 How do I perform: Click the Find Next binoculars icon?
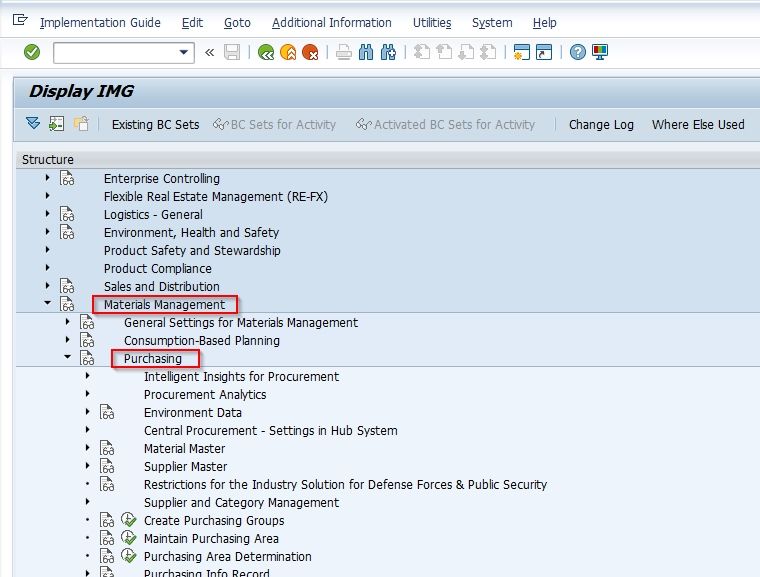(388, 52)
